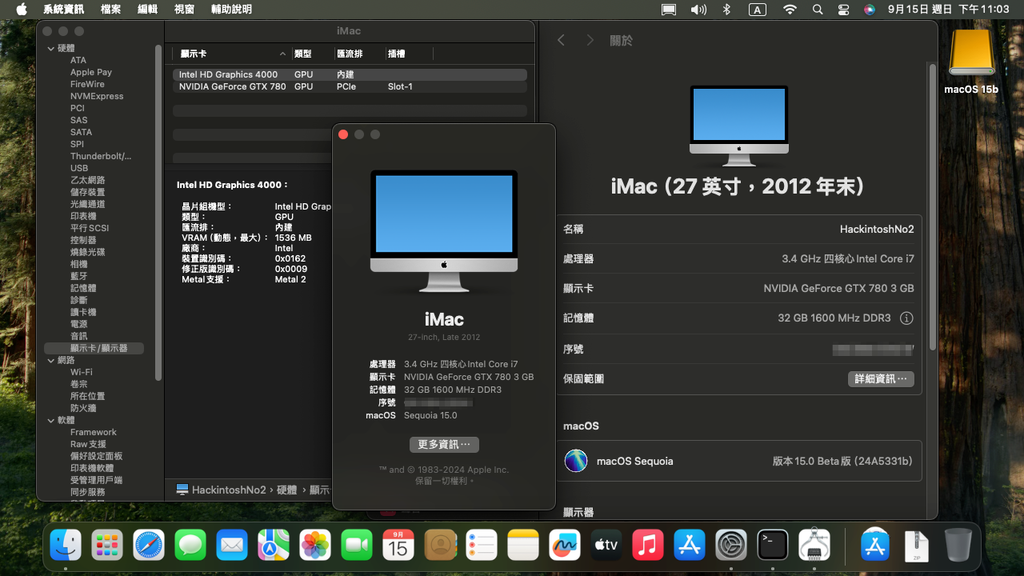This screenshot has width=1024, height=576.
Task: Open Control Center in menu bar
Action: pyautogui.click(x=844, y=9)
